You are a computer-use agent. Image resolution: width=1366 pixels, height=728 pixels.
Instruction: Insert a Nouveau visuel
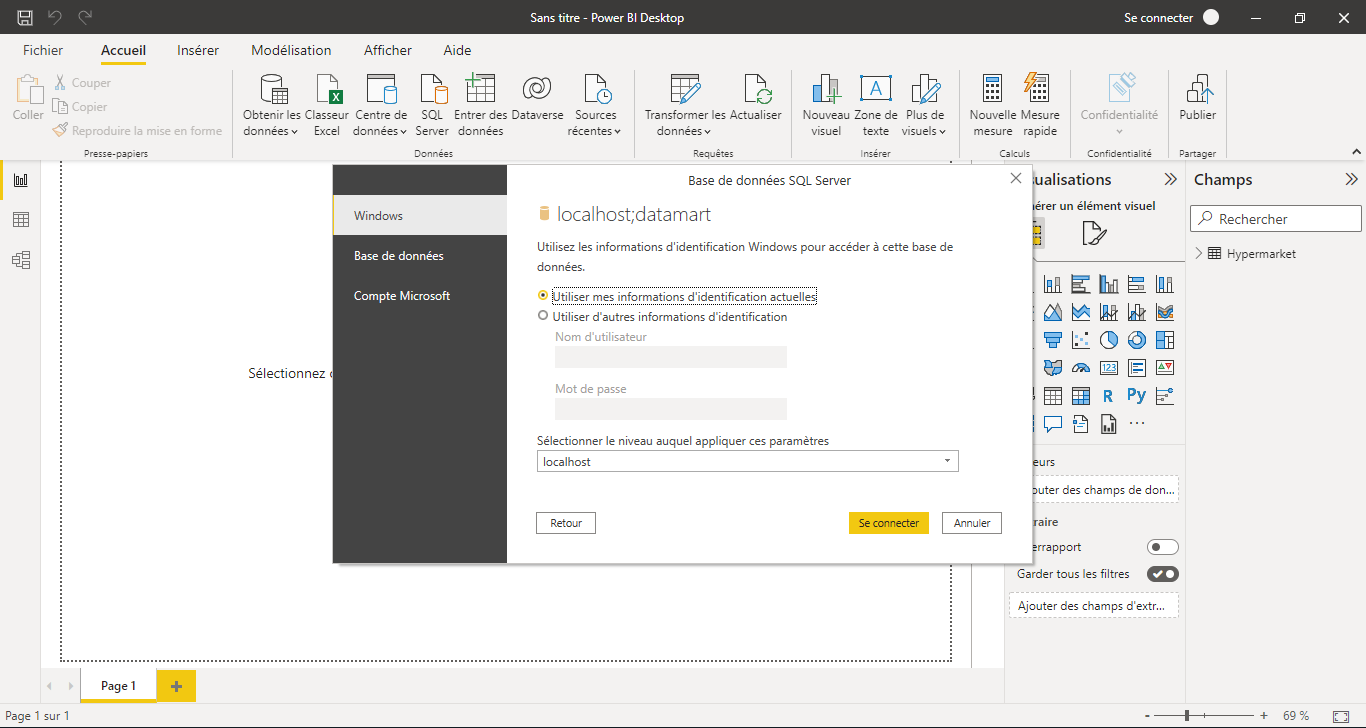coord(826,105)
